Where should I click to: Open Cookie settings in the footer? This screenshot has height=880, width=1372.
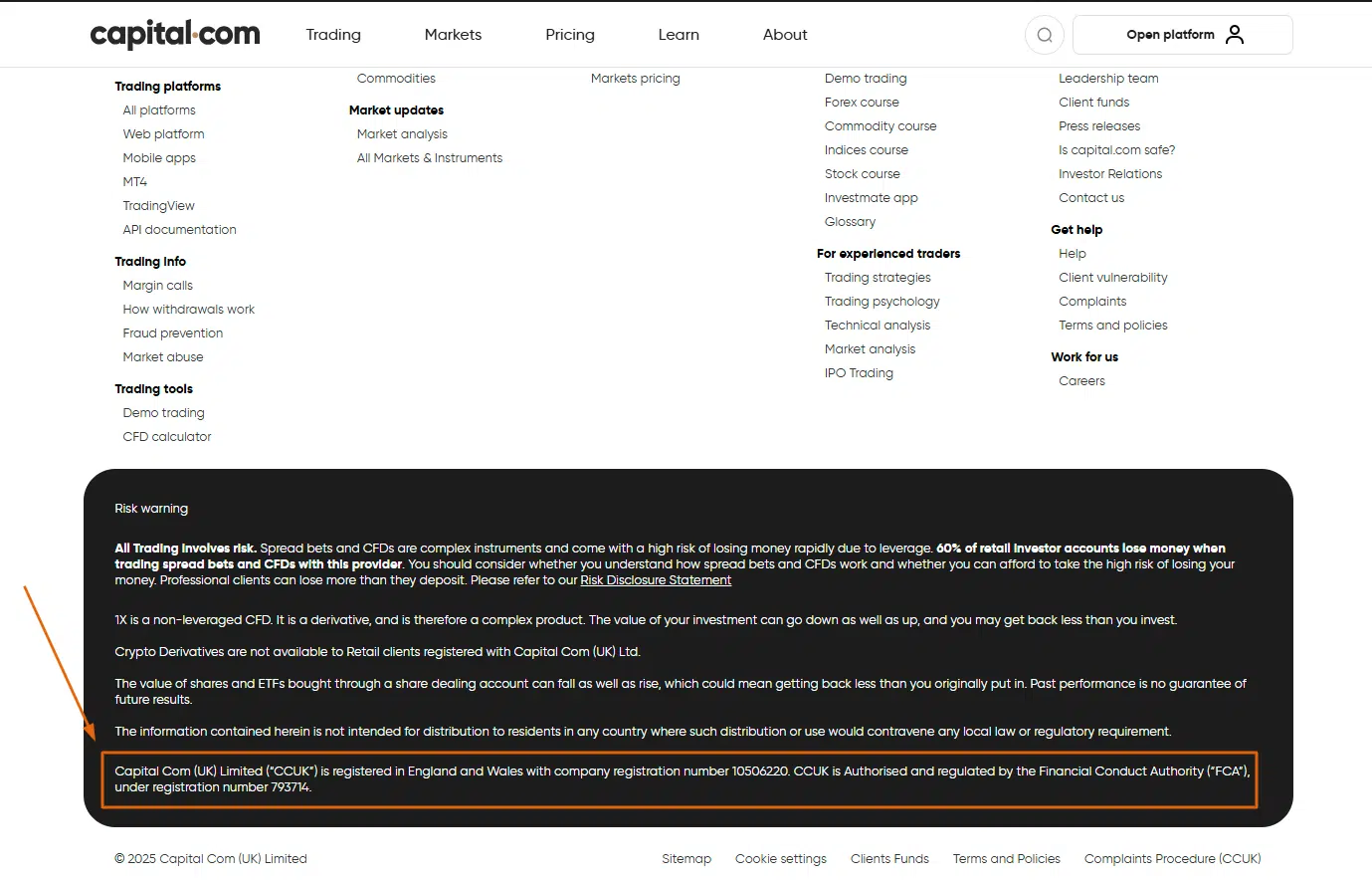781,859
